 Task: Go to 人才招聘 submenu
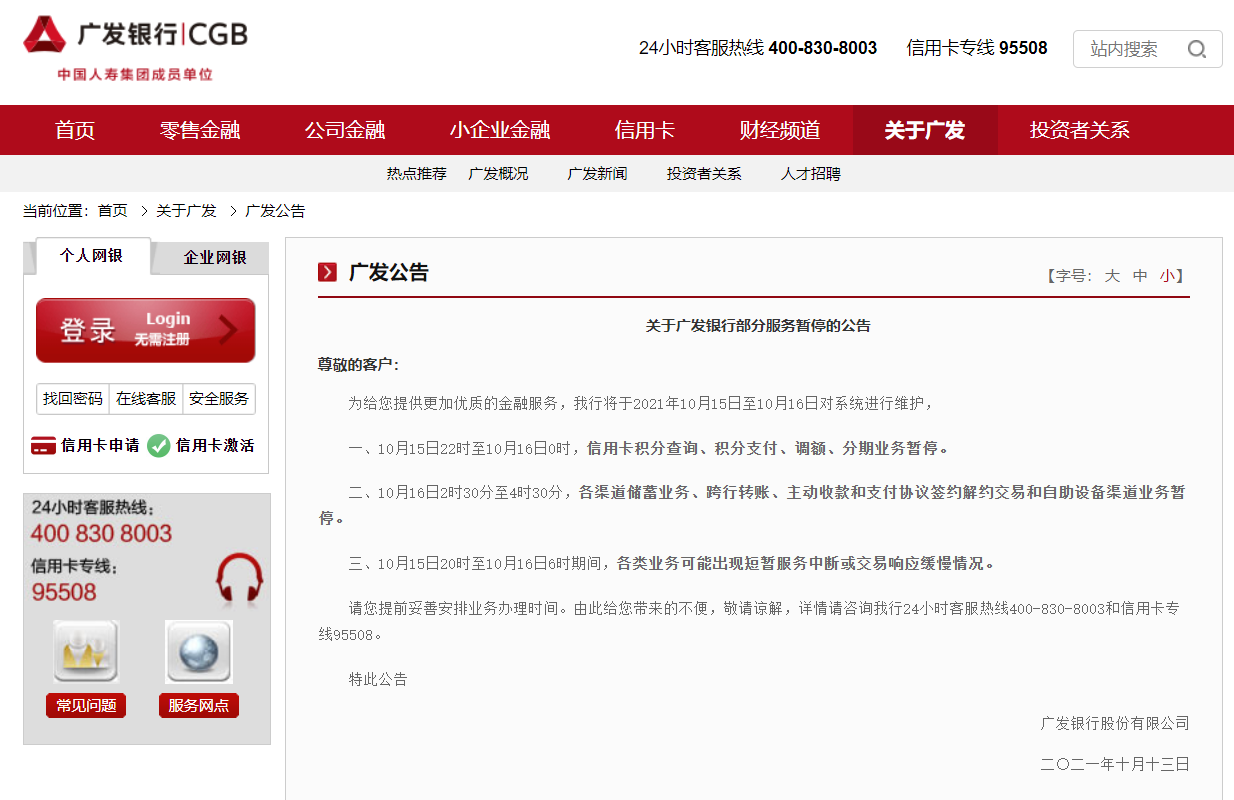pyautogui.click(x=811, y=174)
